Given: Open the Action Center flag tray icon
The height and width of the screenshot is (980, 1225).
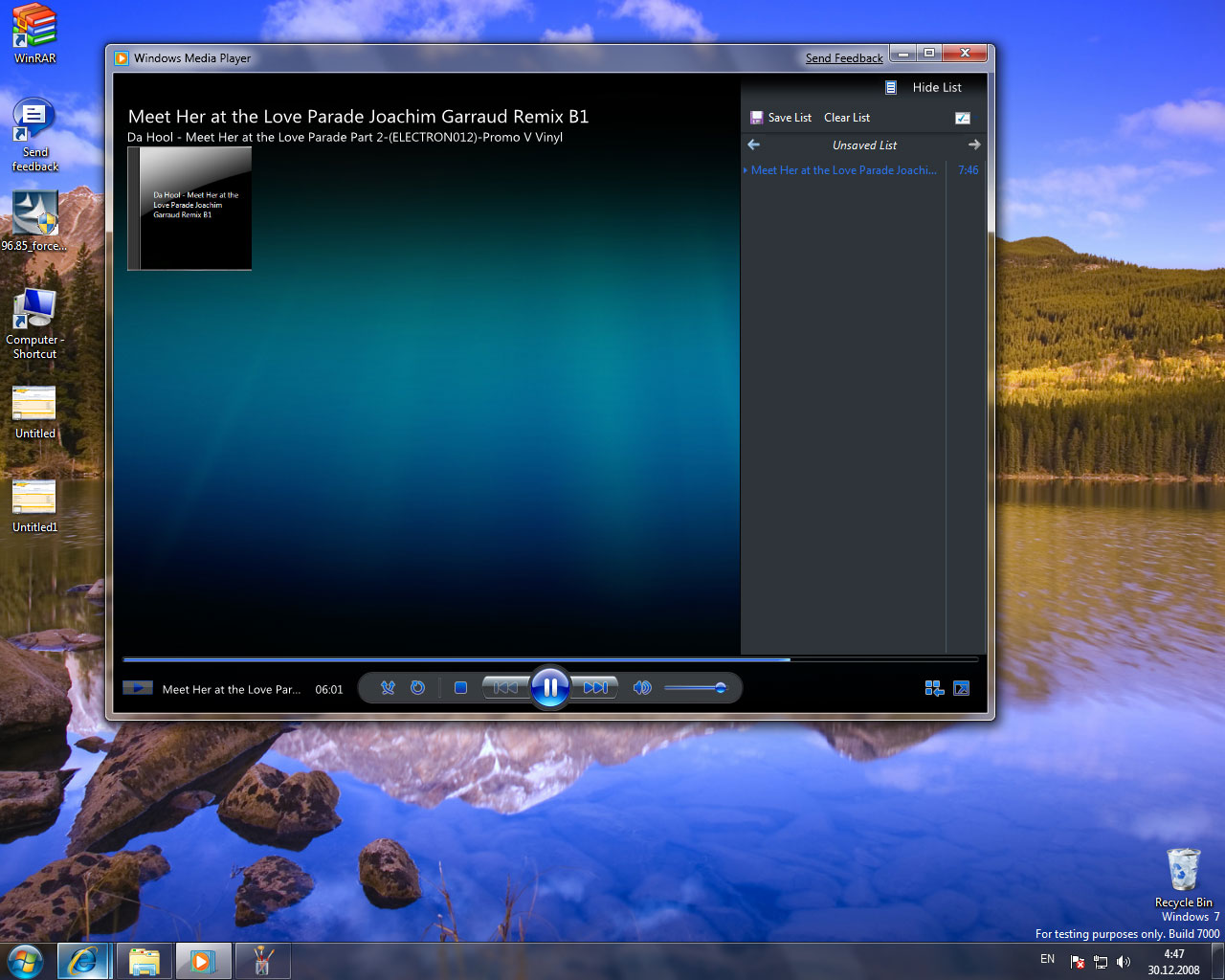Looking at the screenshot, I should 1078,962.
